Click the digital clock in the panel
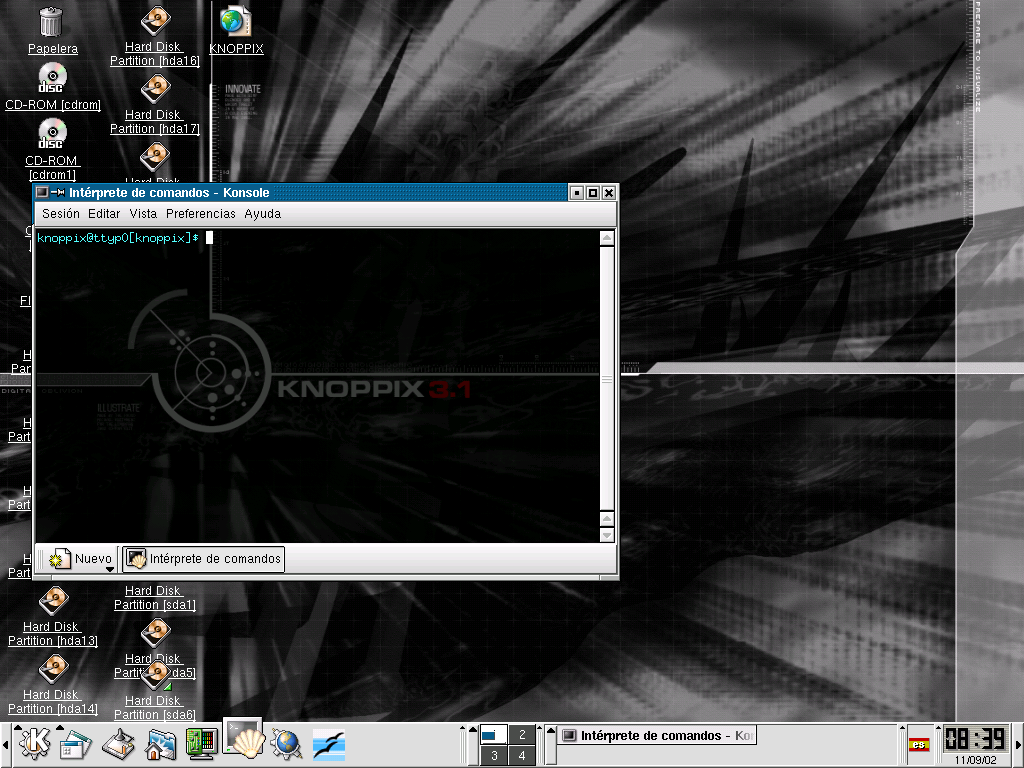1024x768 pixels. click(x=975, y=739)
